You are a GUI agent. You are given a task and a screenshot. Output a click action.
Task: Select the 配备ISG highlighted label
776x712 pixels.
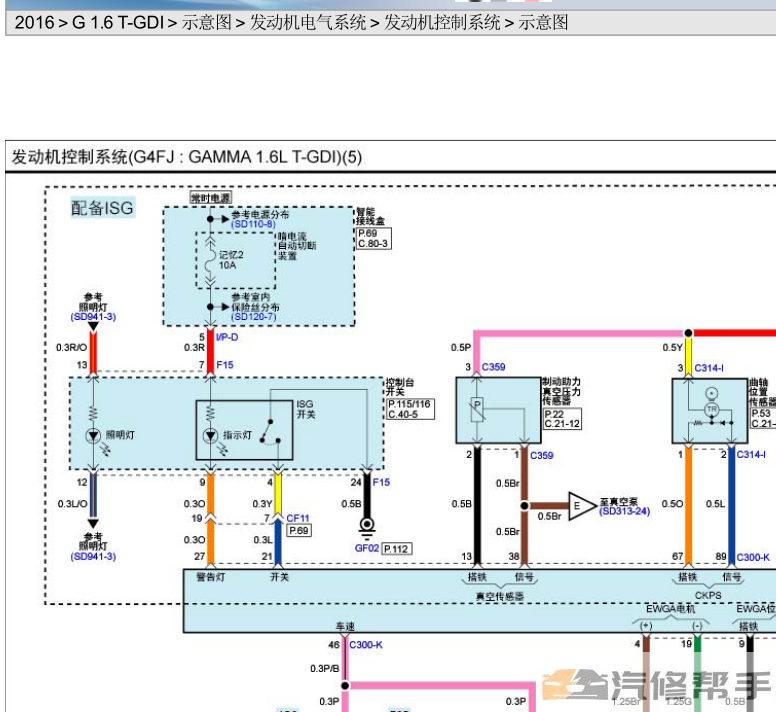(x=102, y=208)
